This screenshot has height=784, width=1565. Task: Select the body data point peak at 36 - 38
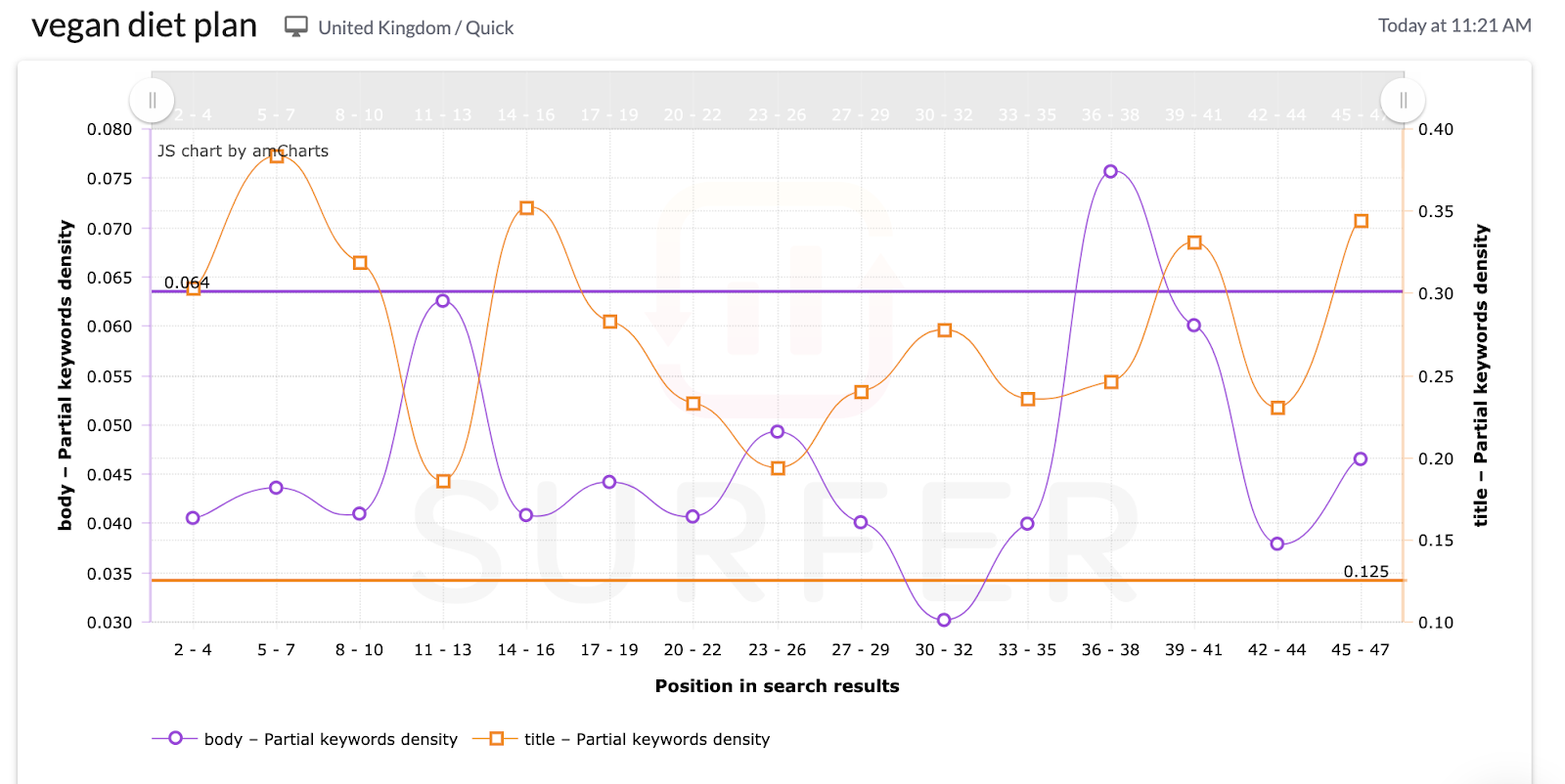point(1110,170)
